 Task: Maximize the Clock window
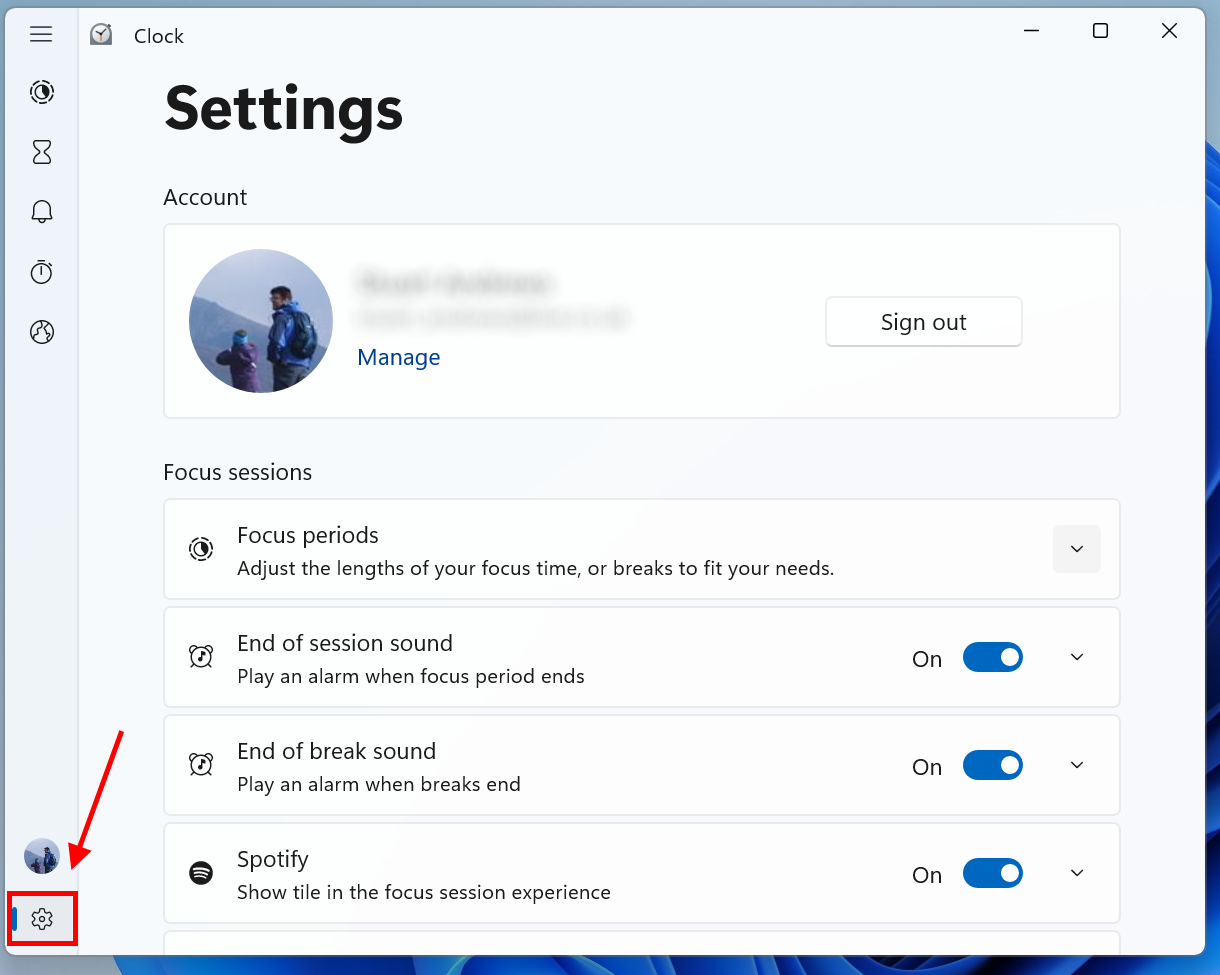(1100, 31)
